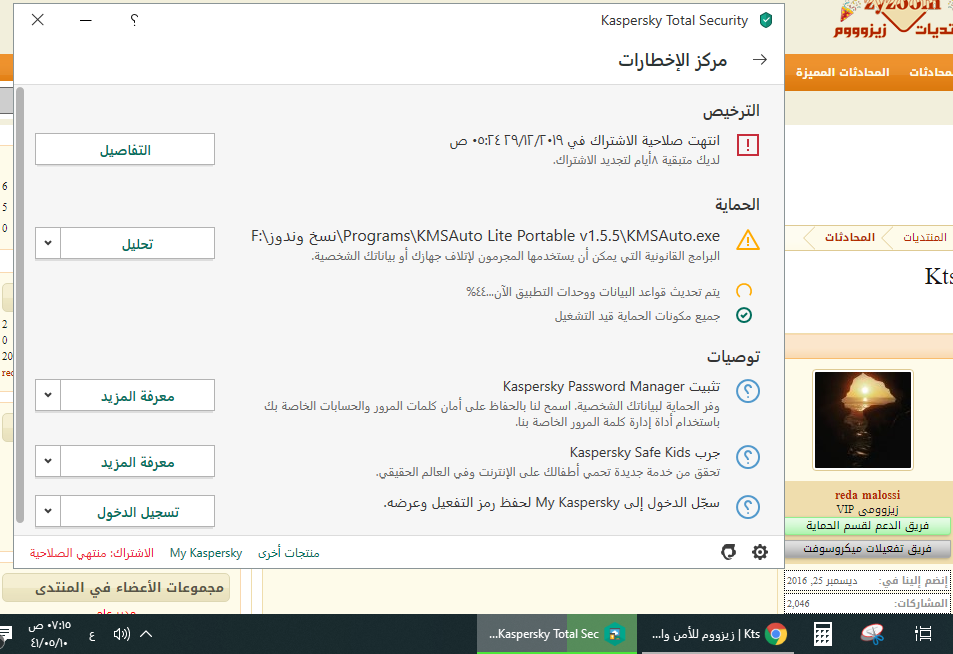Open the منتجات أخرى other products link

(x=288, y=553)
